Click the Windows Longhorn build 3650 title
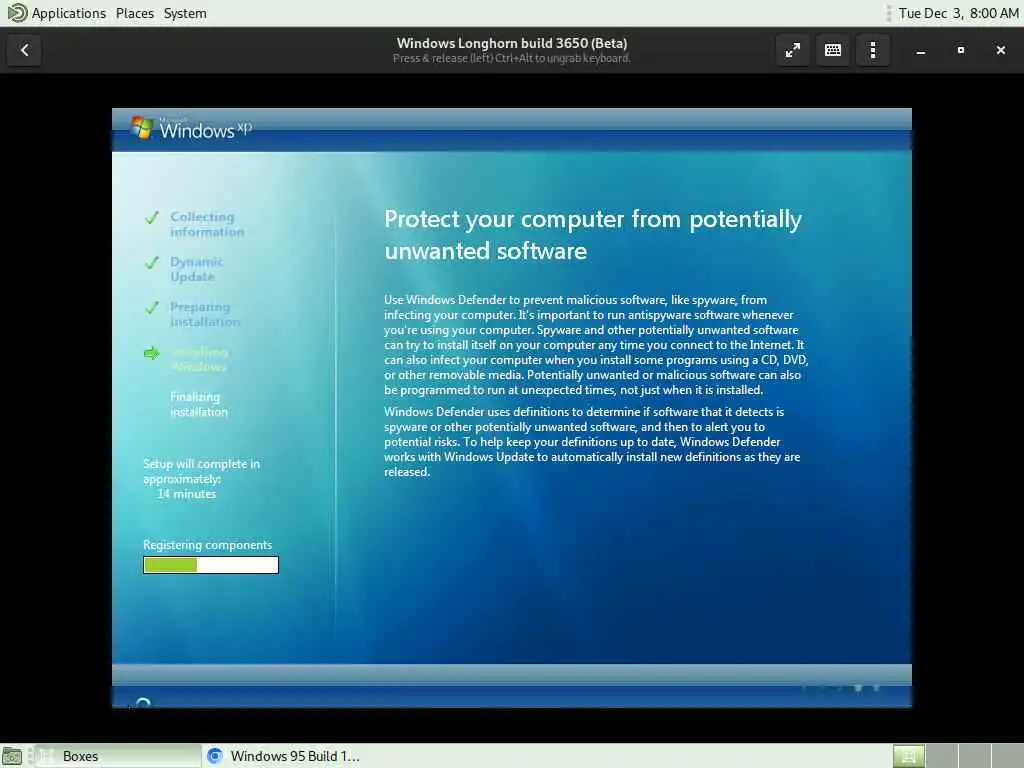 511,43
